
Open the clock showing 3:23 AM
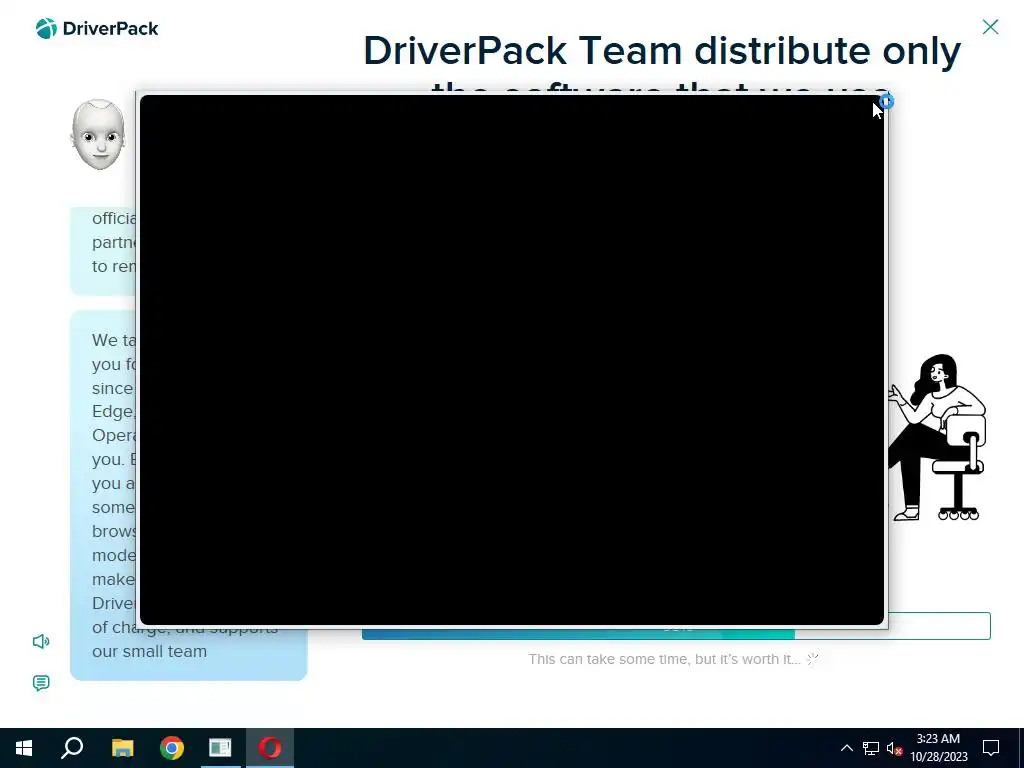coord(938,748)
